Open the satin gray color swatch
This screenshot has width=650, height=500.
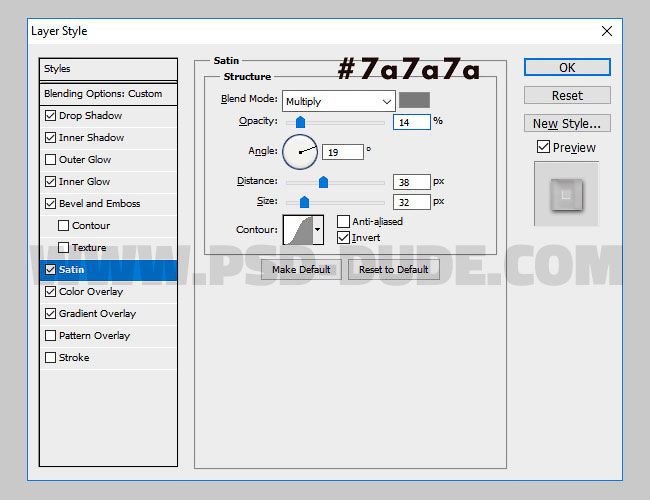[414, 100]
